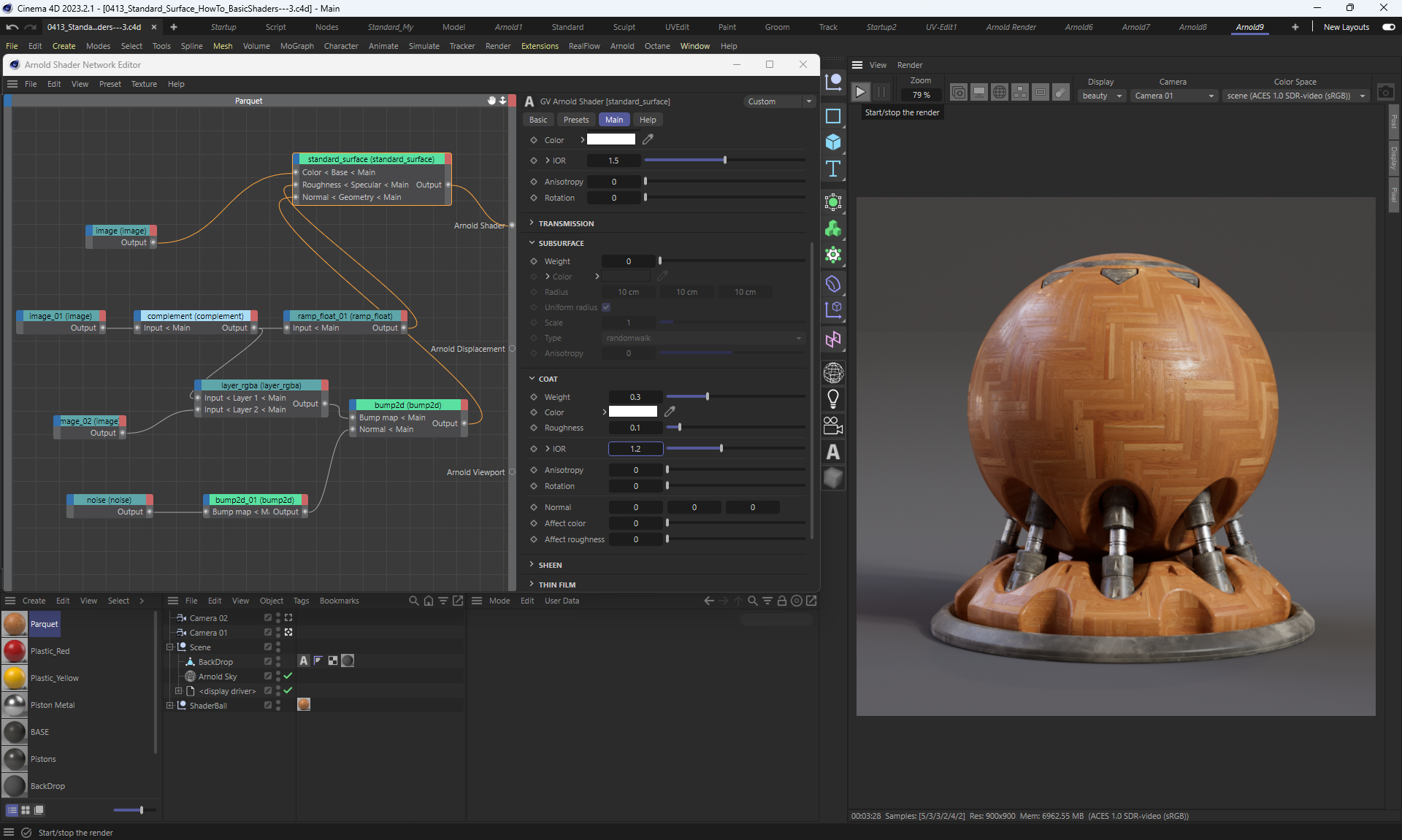Click the Coat Roughness value field
This screenshot has height=840, width=1402.
635,428
